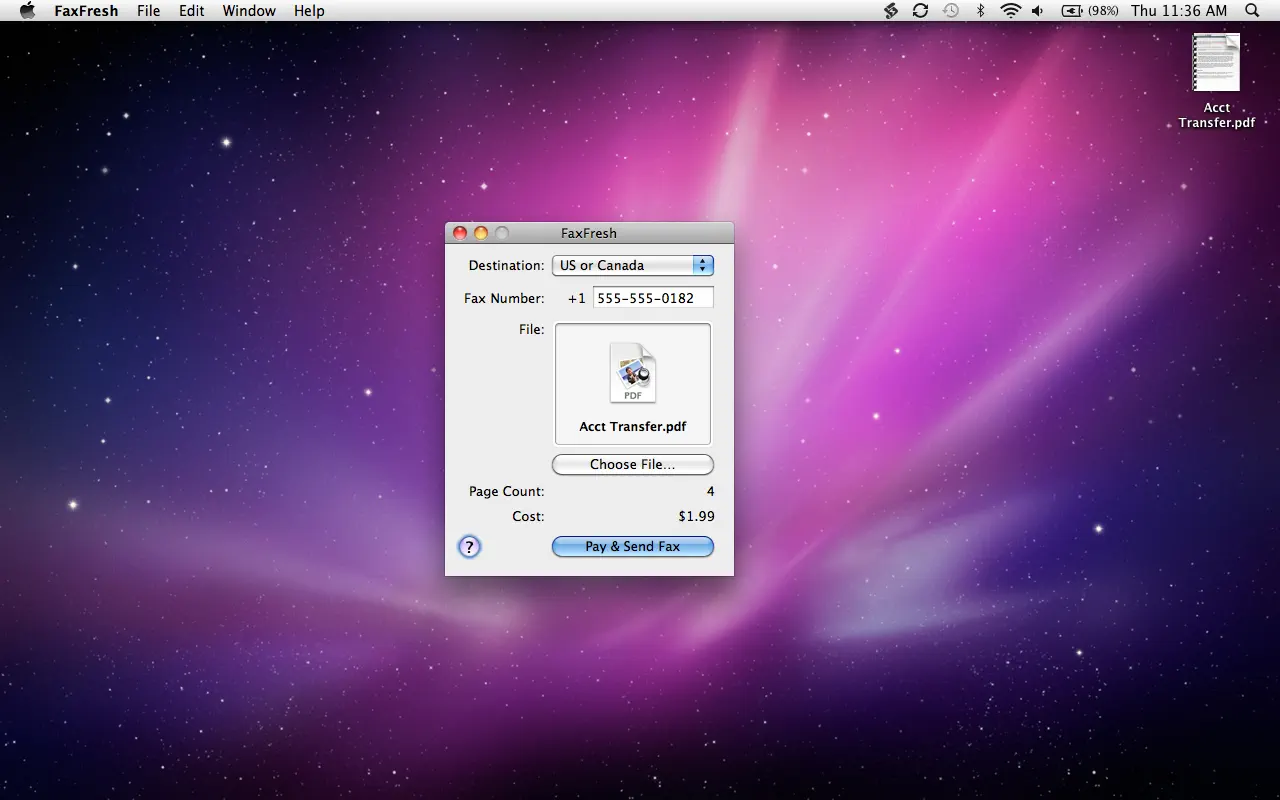Open Spotlight search magnifier
The height and width of the screenshot is (800, 1280).
click(1252, 10)
